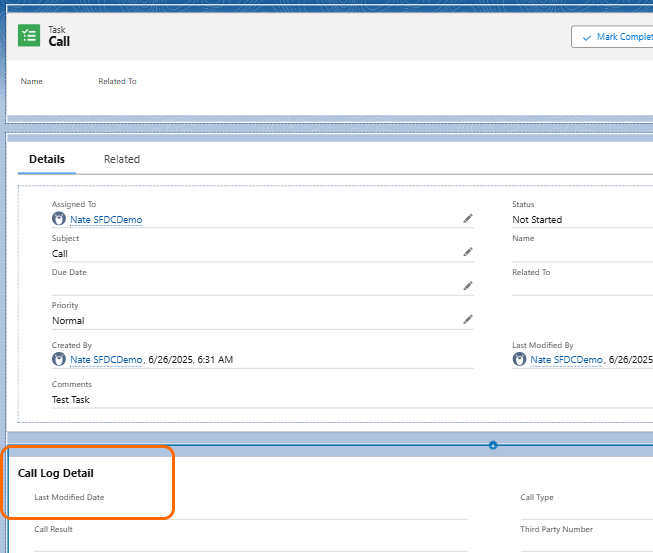Open the Related tab
Viewport: 653px width, 553px height.
[x=122, y=159]
